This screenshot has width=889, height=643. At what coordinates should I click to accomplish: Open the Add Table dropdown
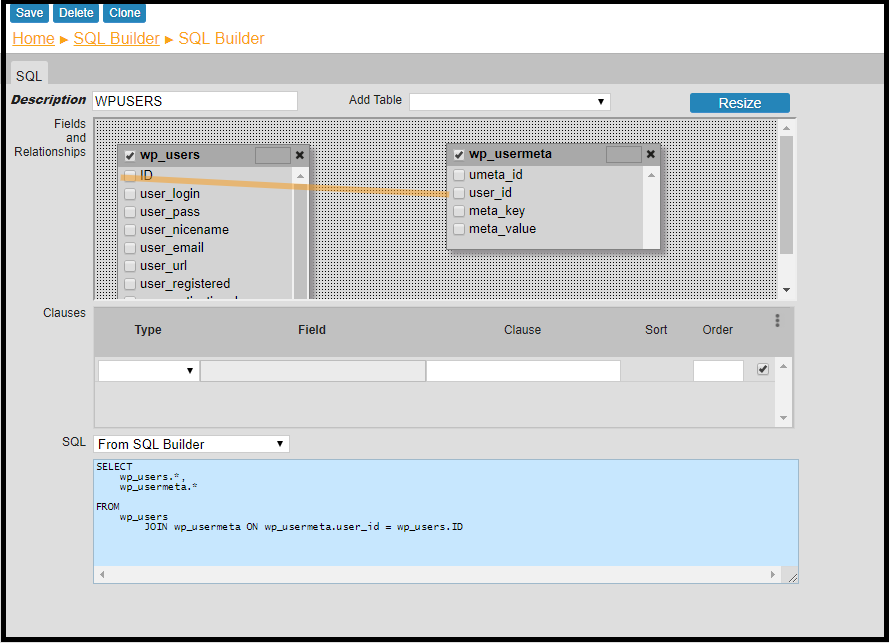509,101
